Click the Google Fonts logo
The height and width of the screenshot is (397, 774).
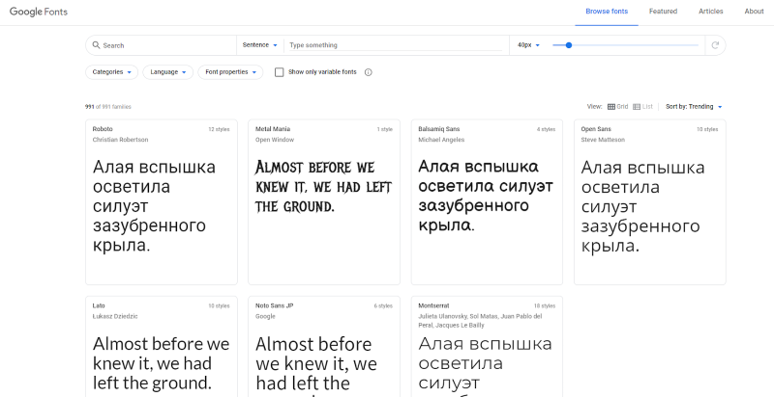pyautogui.click(x=39, y=11)
